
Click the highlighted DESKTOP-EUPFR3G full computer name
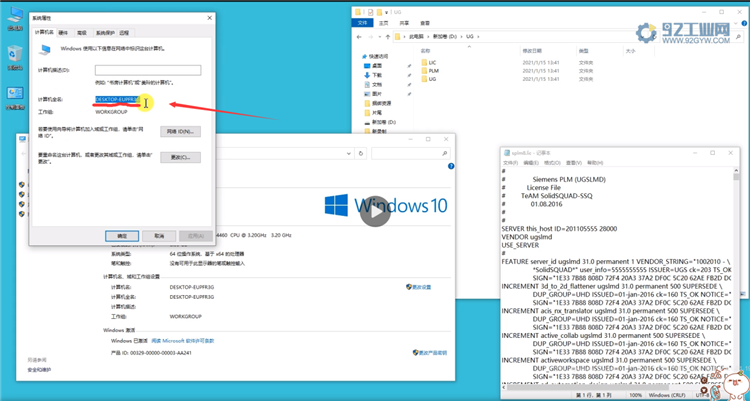pos(117,100)
